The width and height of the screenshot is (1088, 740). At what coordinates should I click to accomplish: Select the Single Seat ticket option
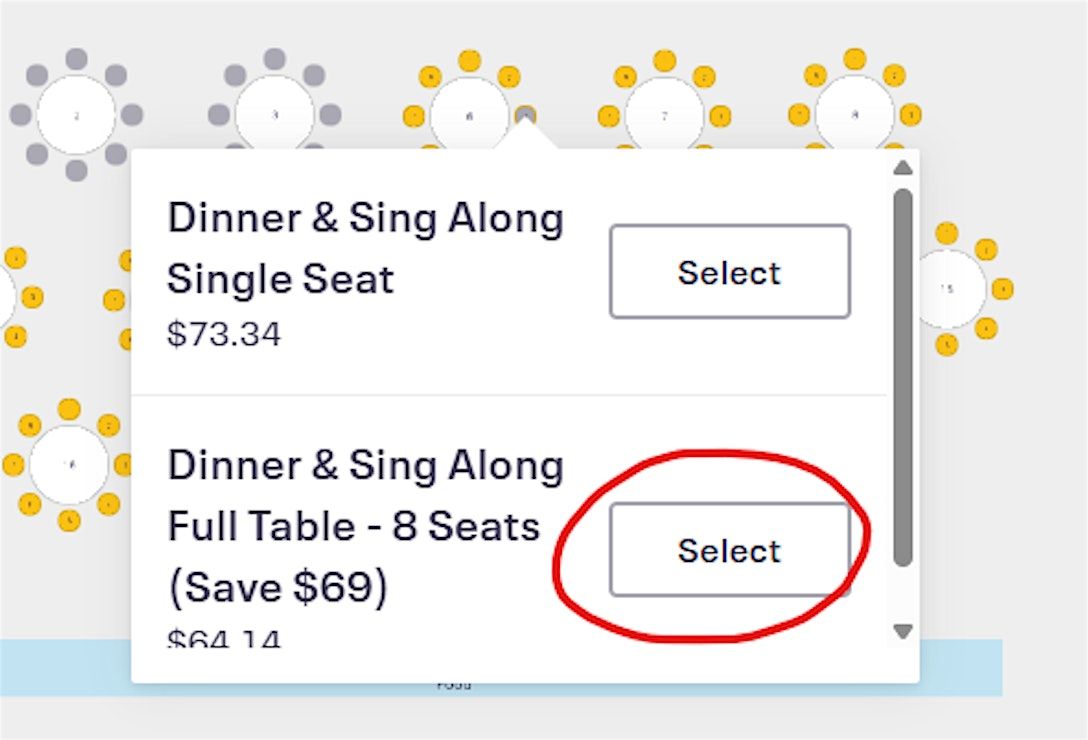729,272
